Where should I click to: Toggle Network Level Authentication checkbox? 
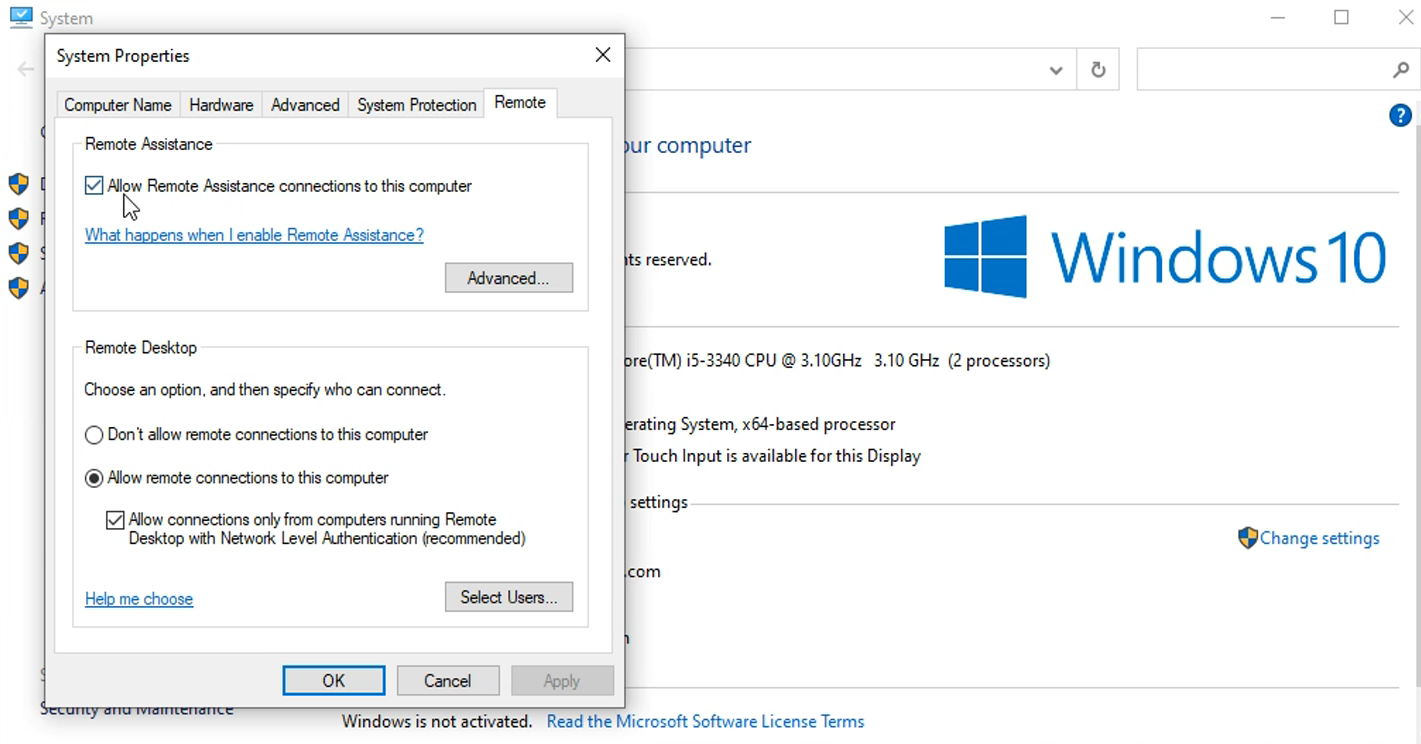pyautogui.click(x=115, y=520)
